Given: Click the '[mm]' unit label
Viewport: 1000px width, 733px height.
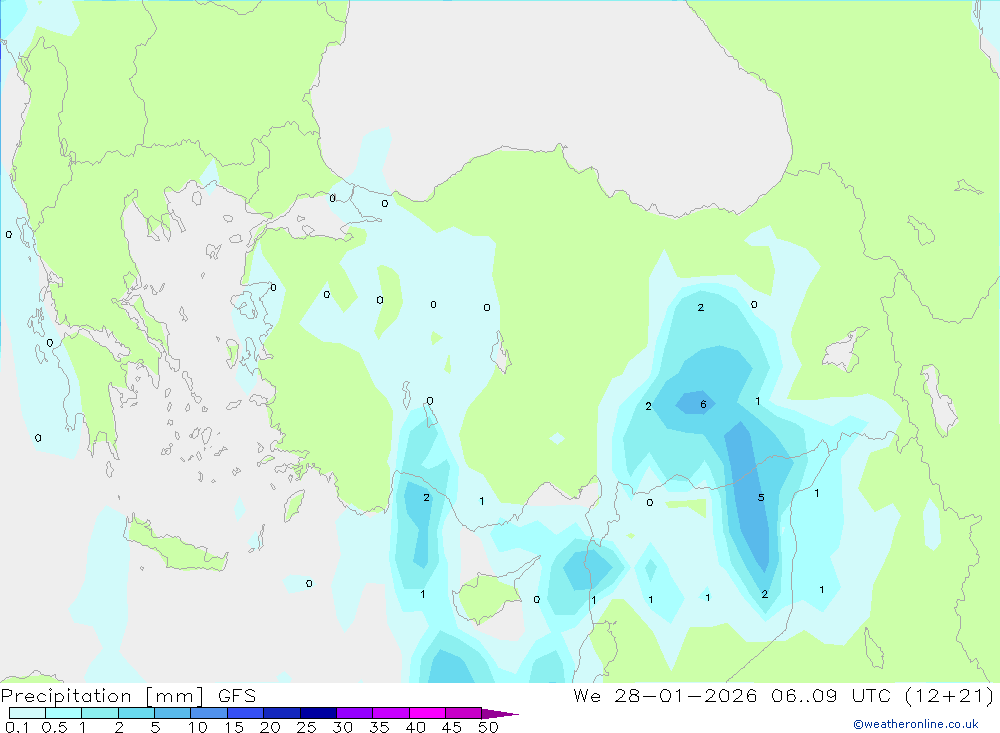Looking at the screenshot, I should (x=175, y=696).
